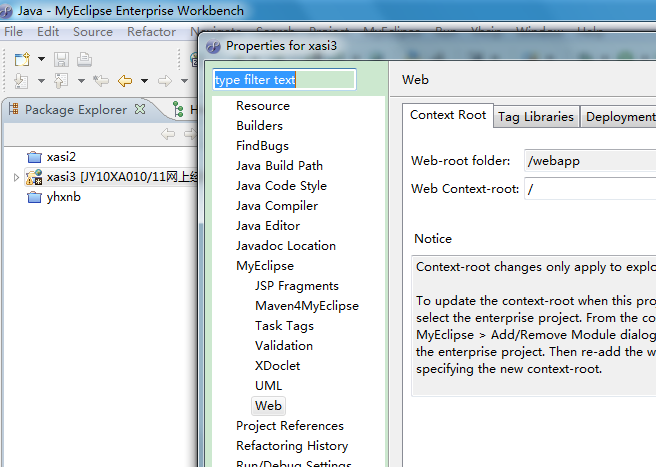Select Builders in properties tree
The height and width of the screenshot is (467, 656).
coord(259,126)
